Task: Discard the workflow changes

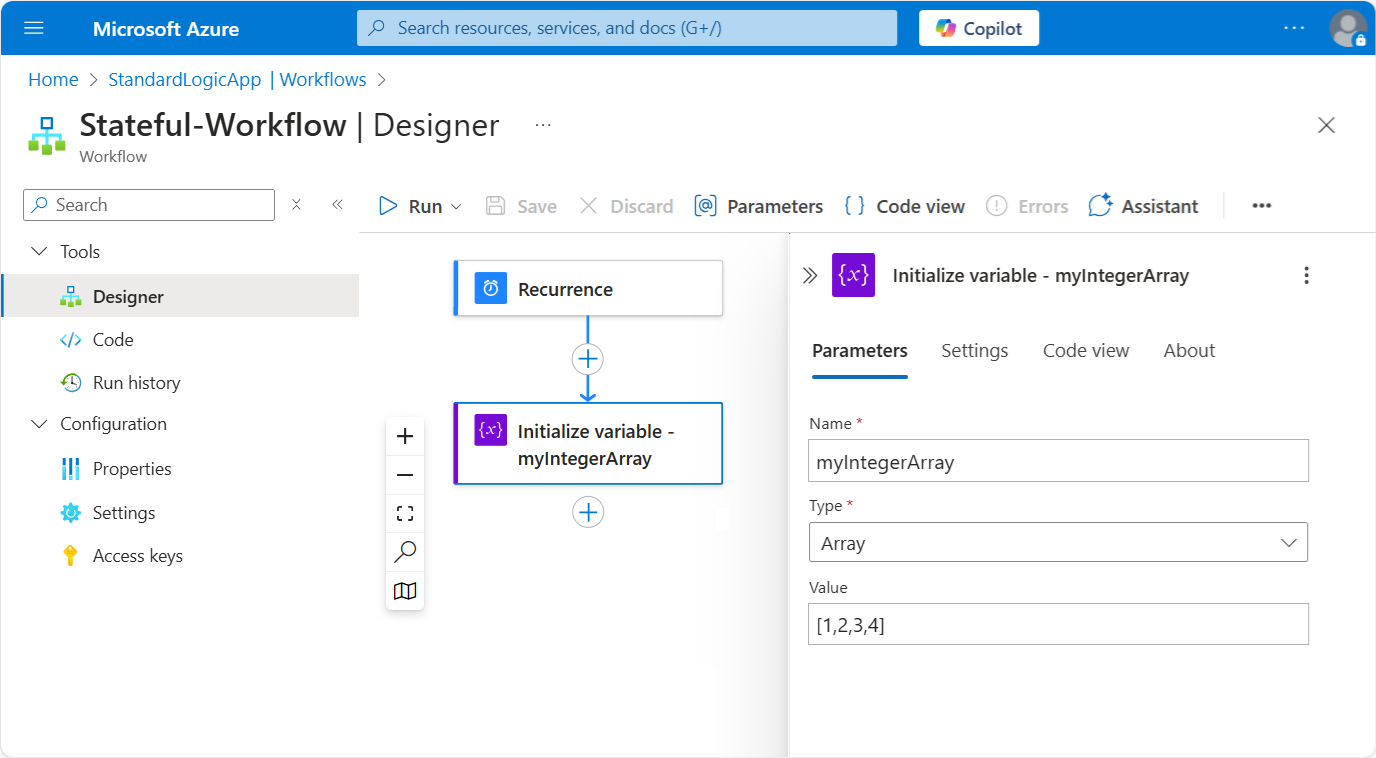Action: [626, 206]
